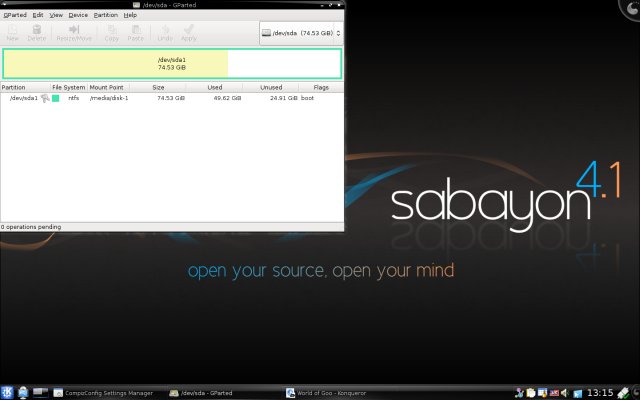Click the 49.62 GiB used value
Image resolution: width=640 pixels, height=400 pixels.
point(227,98)
